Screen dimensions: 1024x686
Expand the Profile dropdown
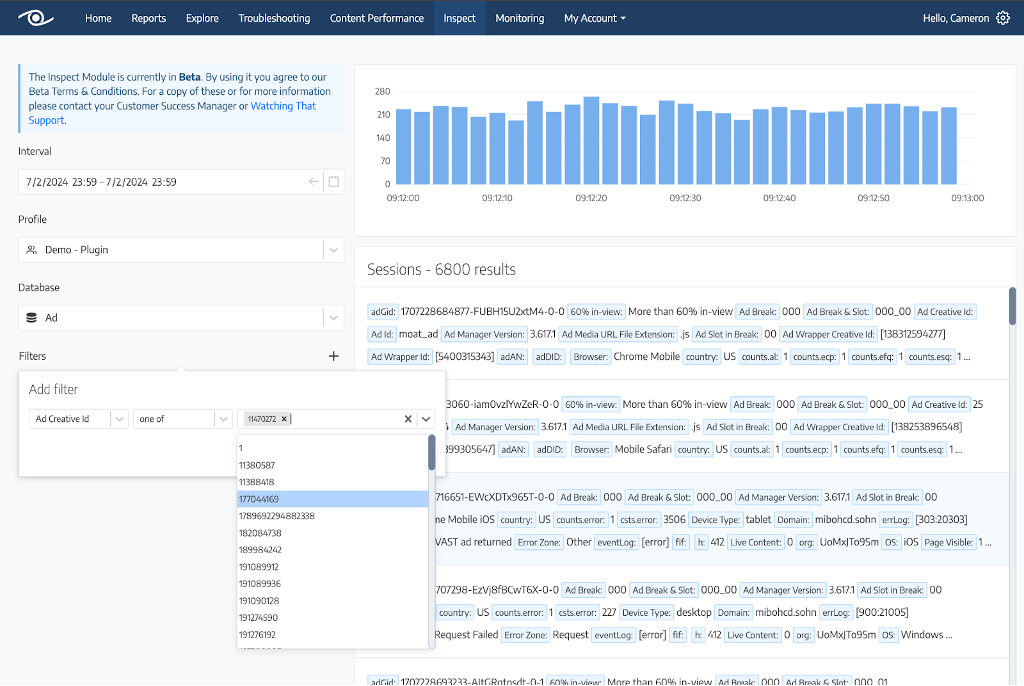[x=333, y=249]
